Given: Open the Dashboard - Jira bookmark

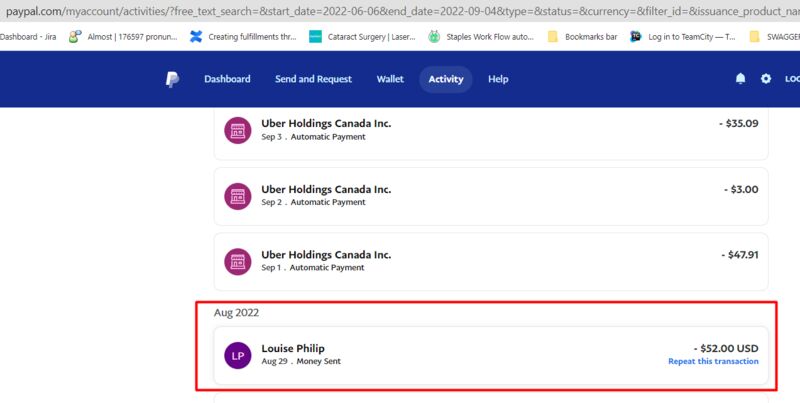Looking at the screenshot, I should click(x=28, y=37).
